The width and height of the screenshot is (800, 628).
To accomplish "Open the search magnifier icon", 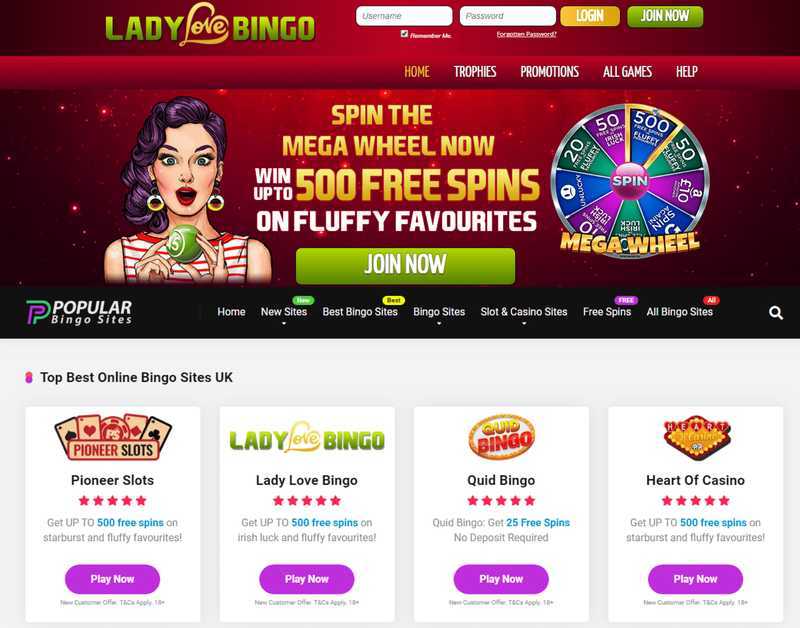I will [x=776, y=313].
